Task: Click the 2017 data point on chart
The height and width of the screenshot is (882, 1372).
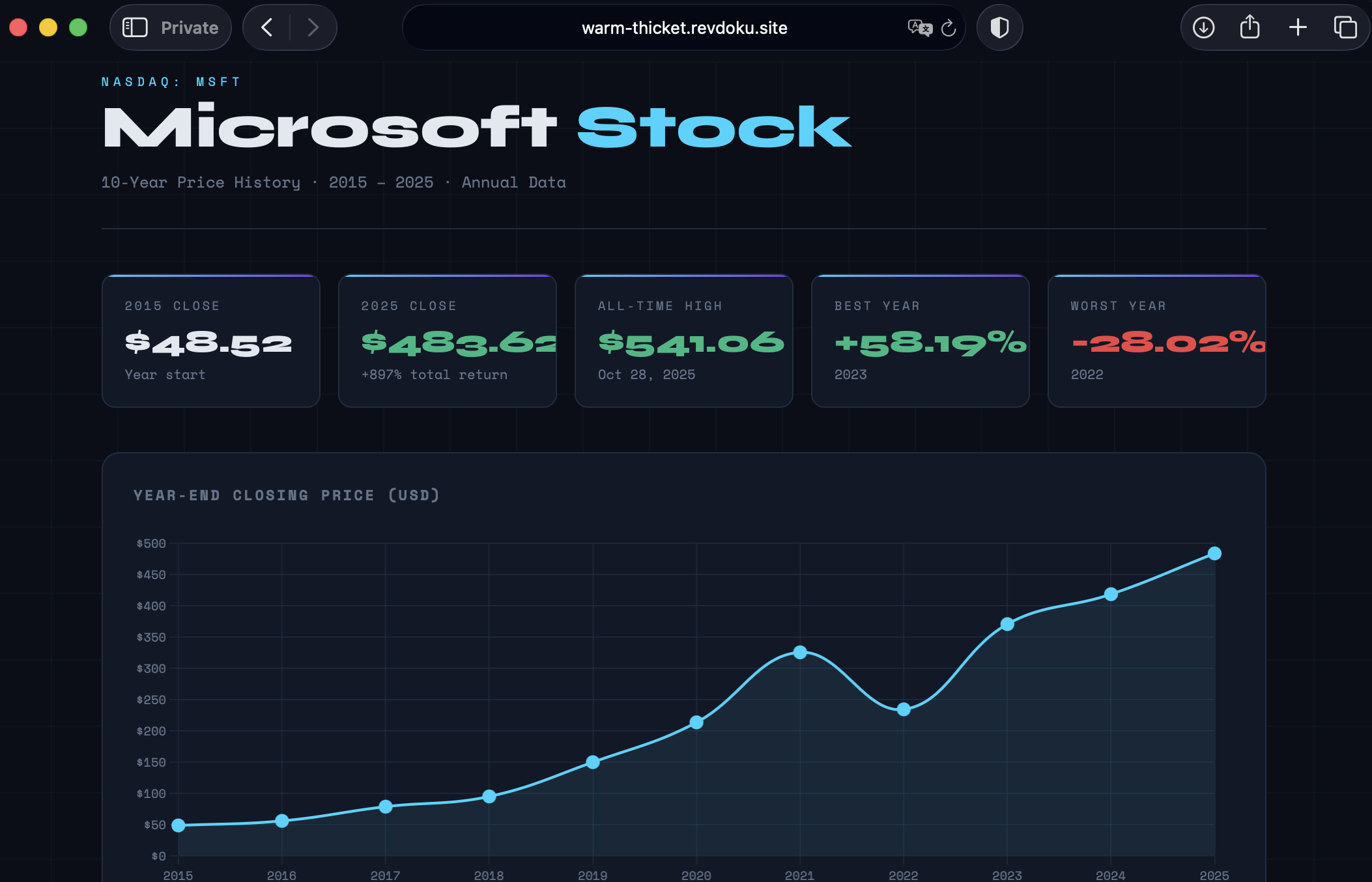Action: pyautogui.click(x=386, y=806)
